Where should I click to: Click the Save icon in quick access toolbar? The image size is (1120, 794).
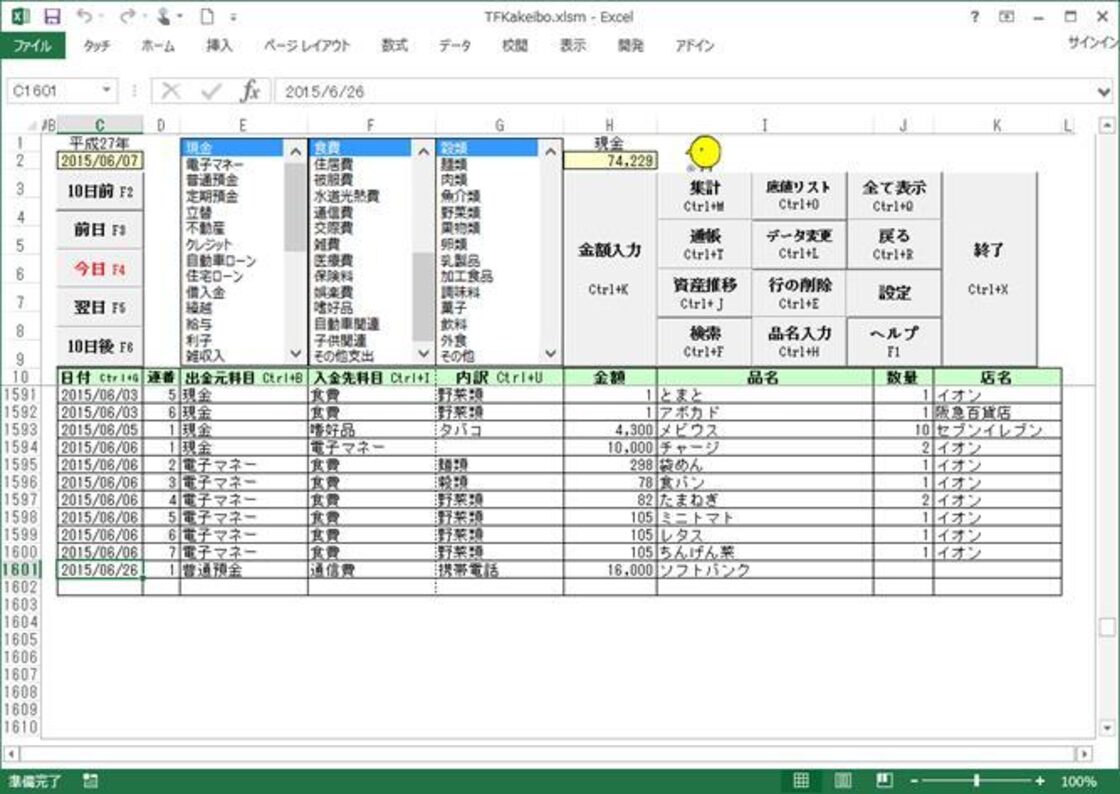point(51,16)
